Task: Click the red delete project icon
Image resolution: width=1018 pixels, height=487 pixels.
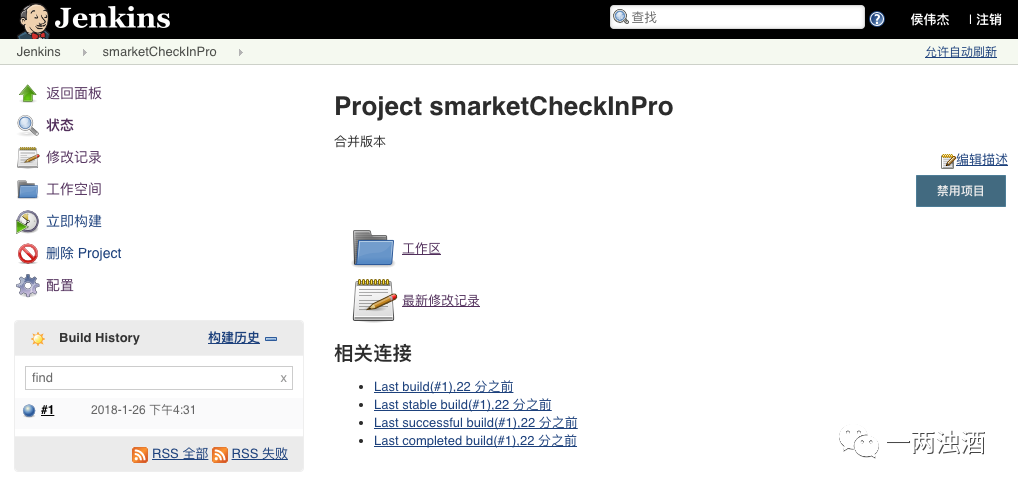Action: point(28,253)
